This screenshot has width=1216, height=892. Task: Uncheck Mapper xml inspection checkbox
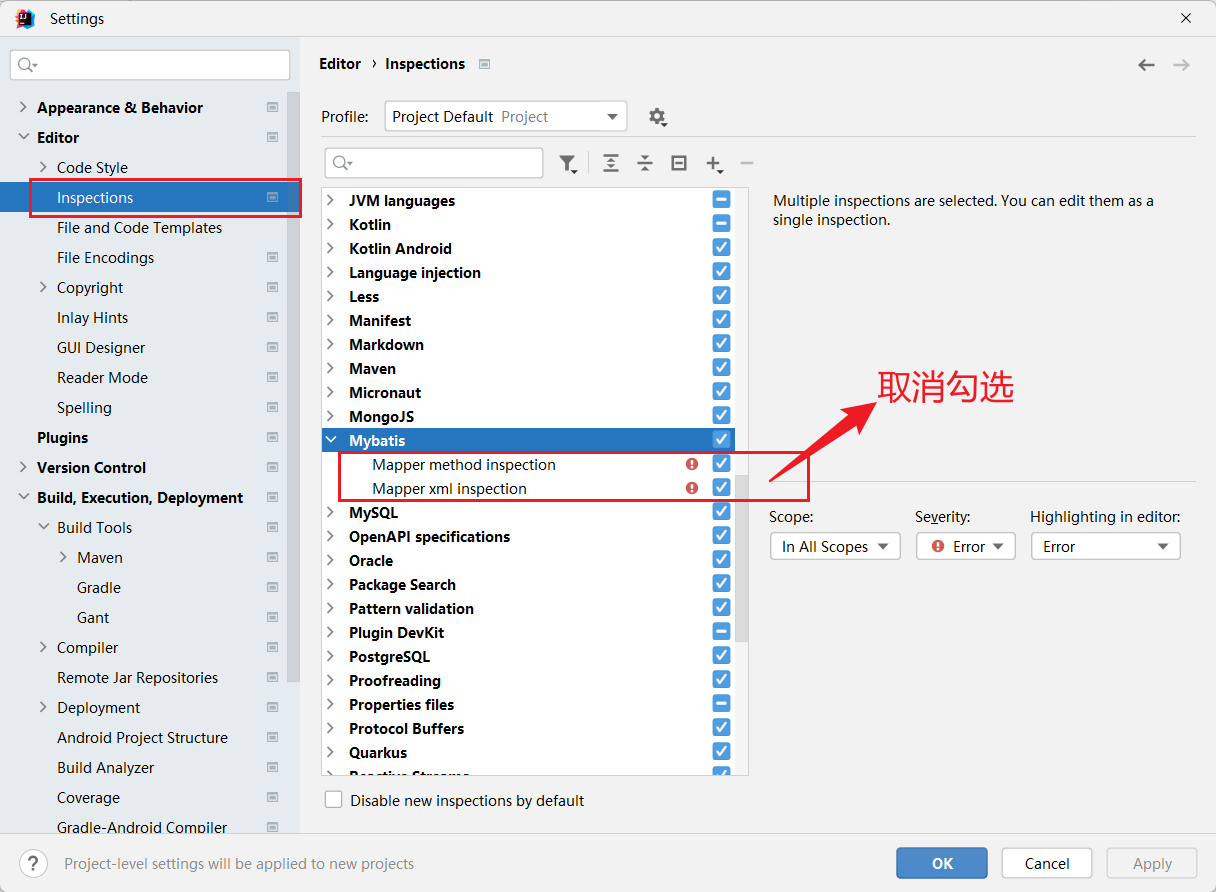coord(721,488)
